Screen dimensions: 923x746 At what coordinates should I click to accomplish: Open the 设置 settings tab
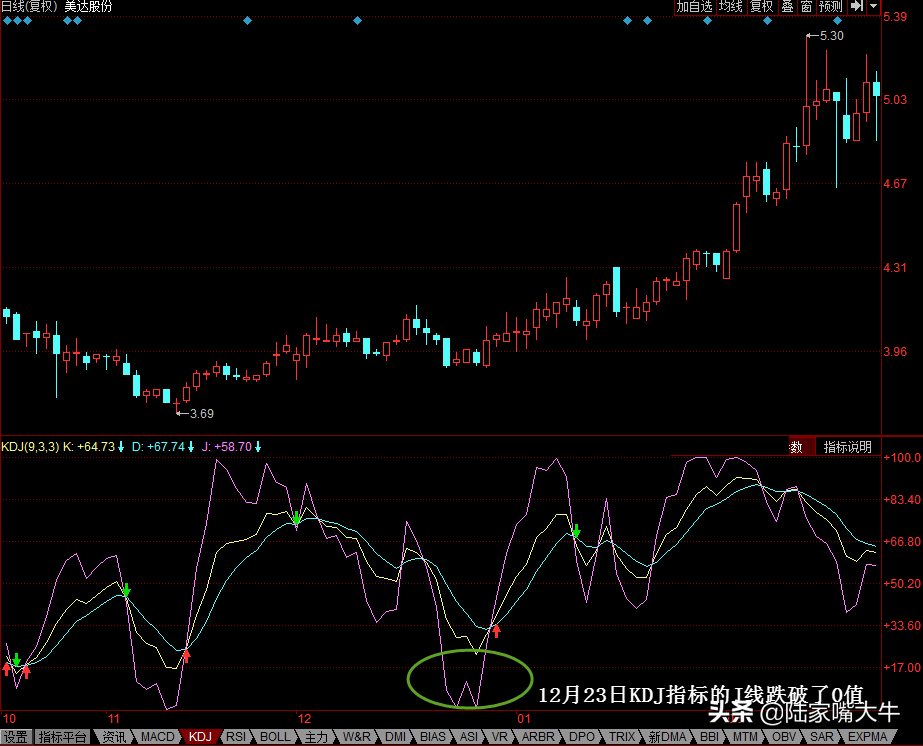pos(16,737)
